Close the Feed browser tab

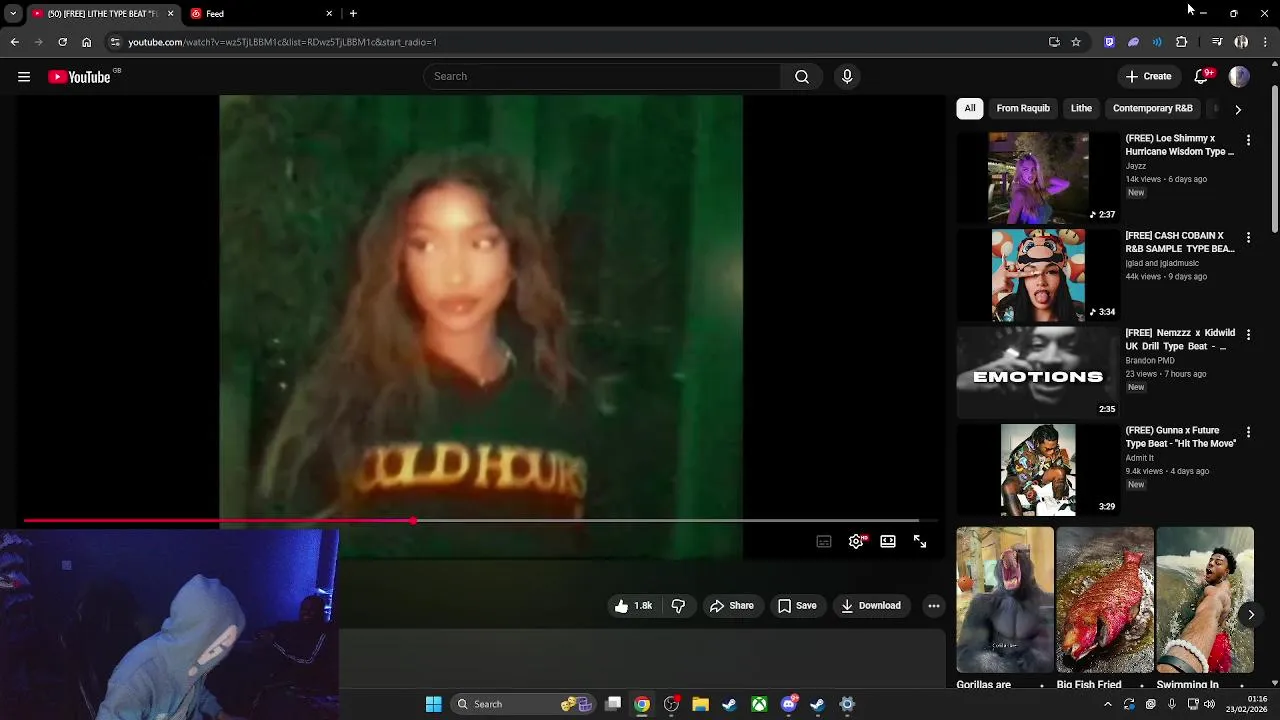[329, 14]
